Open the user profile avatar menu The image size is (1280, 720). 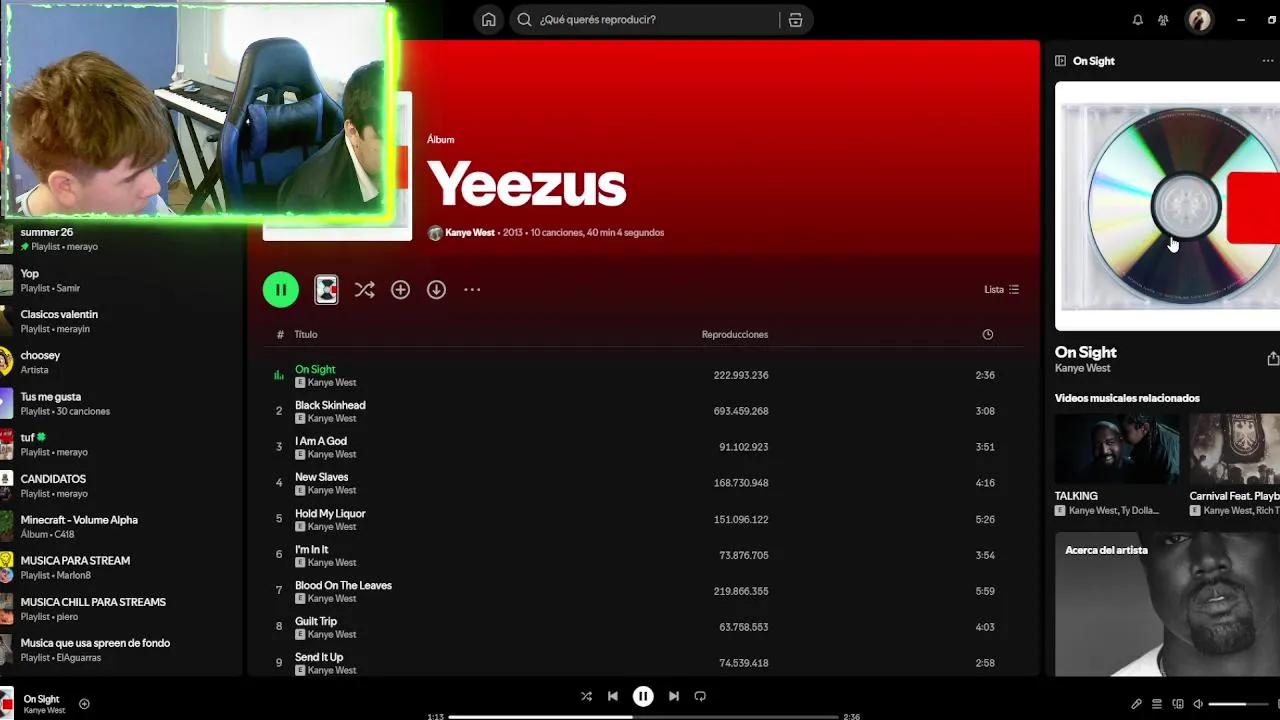1199,20
